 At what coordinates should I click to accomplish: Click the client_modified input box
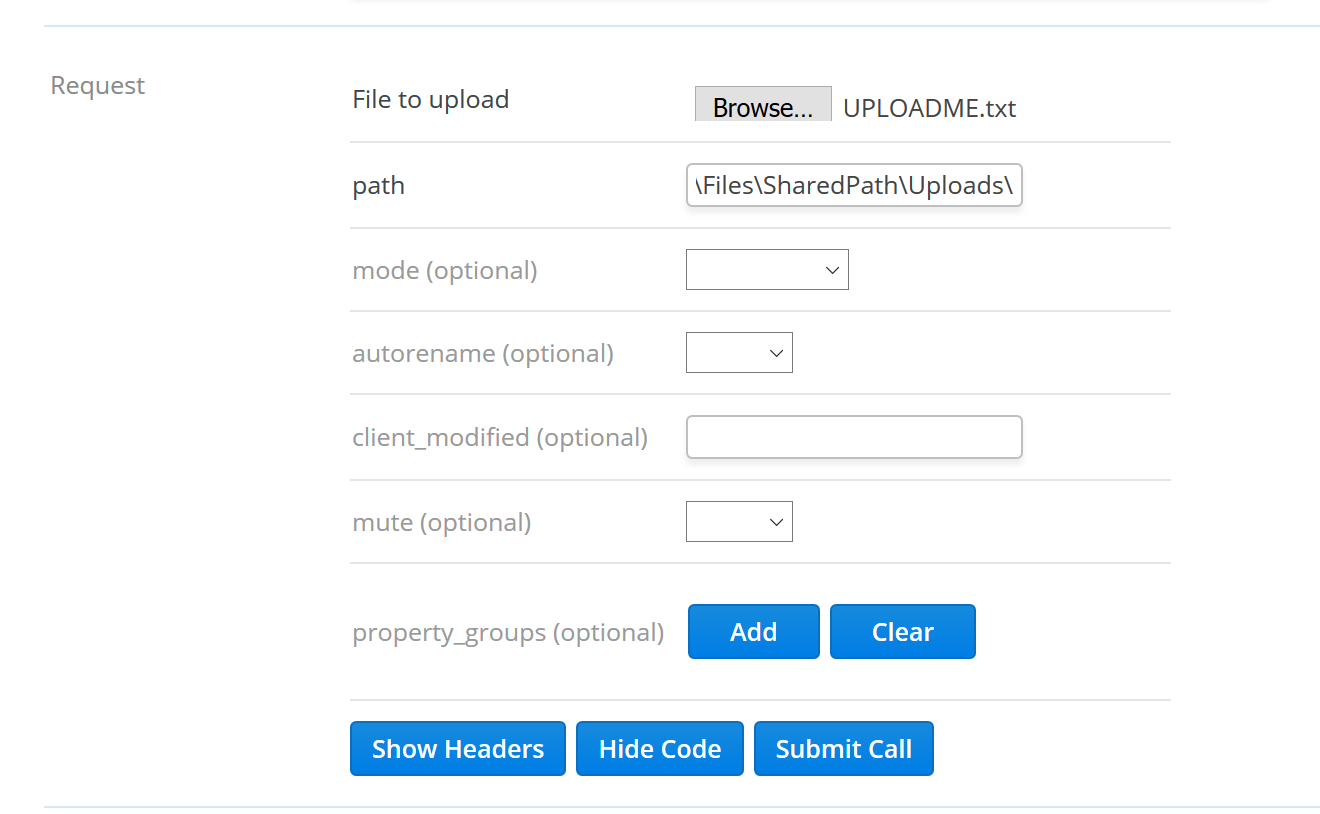tap(854, 437)
